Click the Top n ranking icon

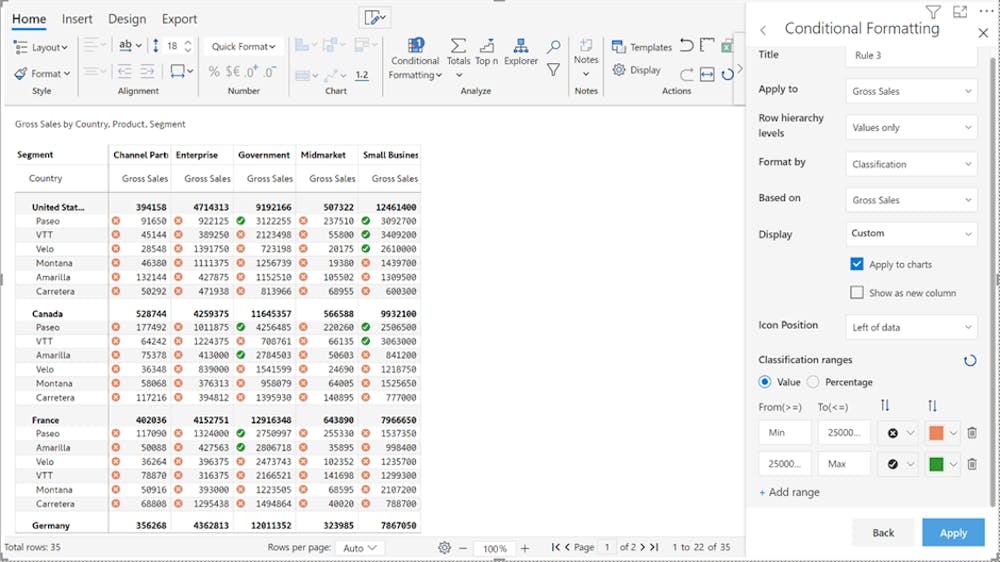487,47
